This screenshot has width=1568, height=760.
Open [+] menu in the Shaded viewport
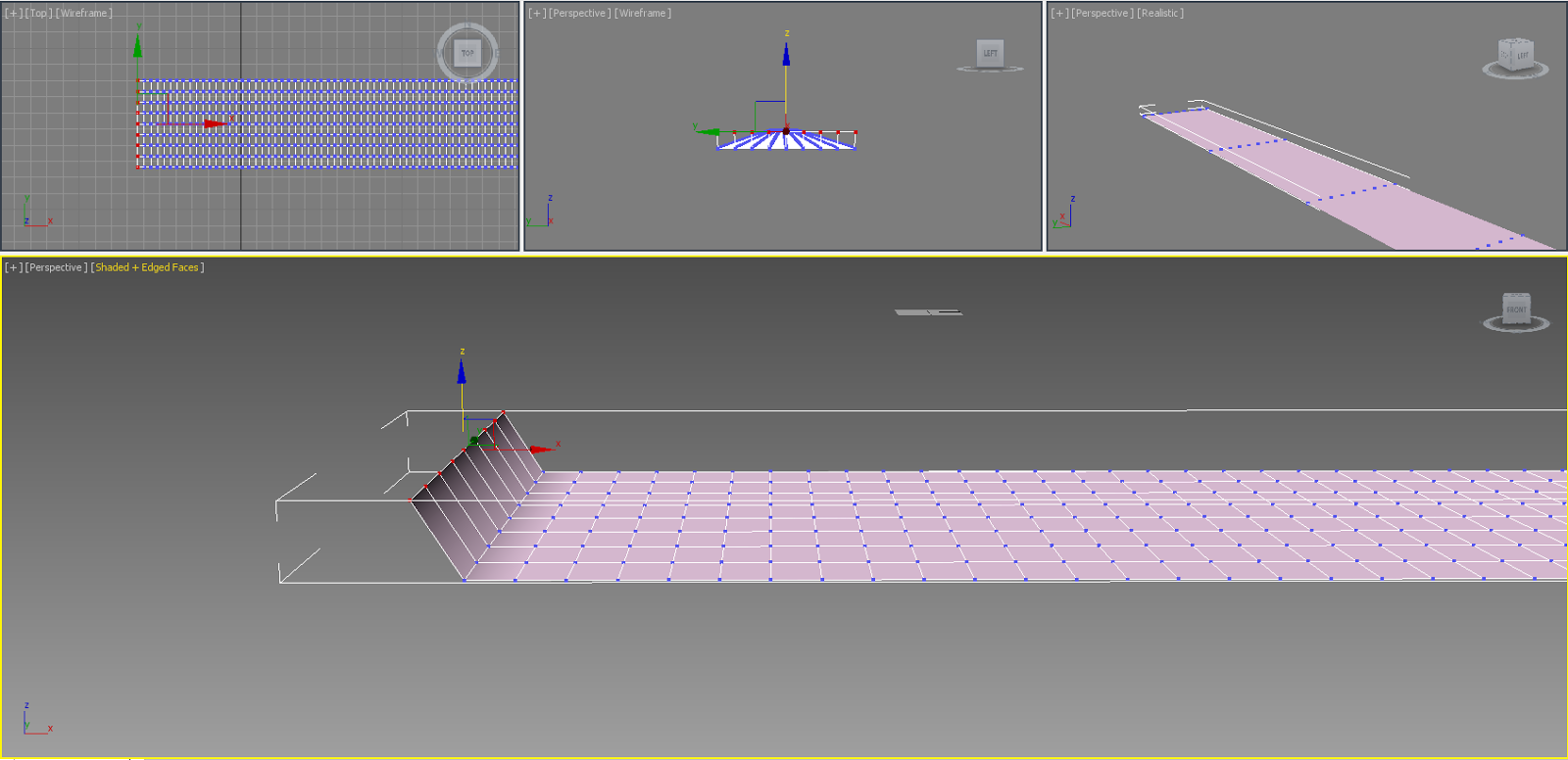(x=14, y=267)
